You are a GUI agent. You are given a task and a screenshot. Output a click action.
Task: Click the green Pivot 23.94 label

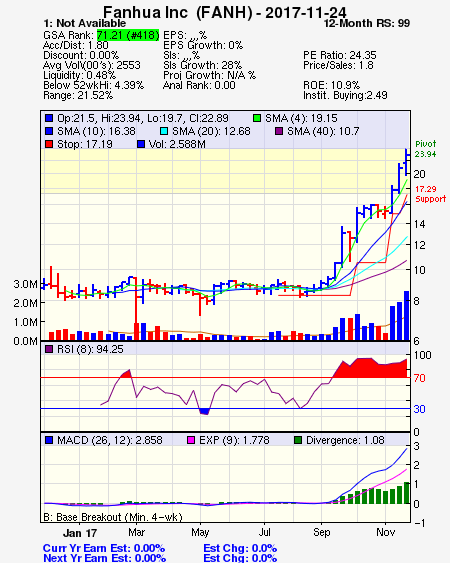pyautogui.click(x=426, y=149)
